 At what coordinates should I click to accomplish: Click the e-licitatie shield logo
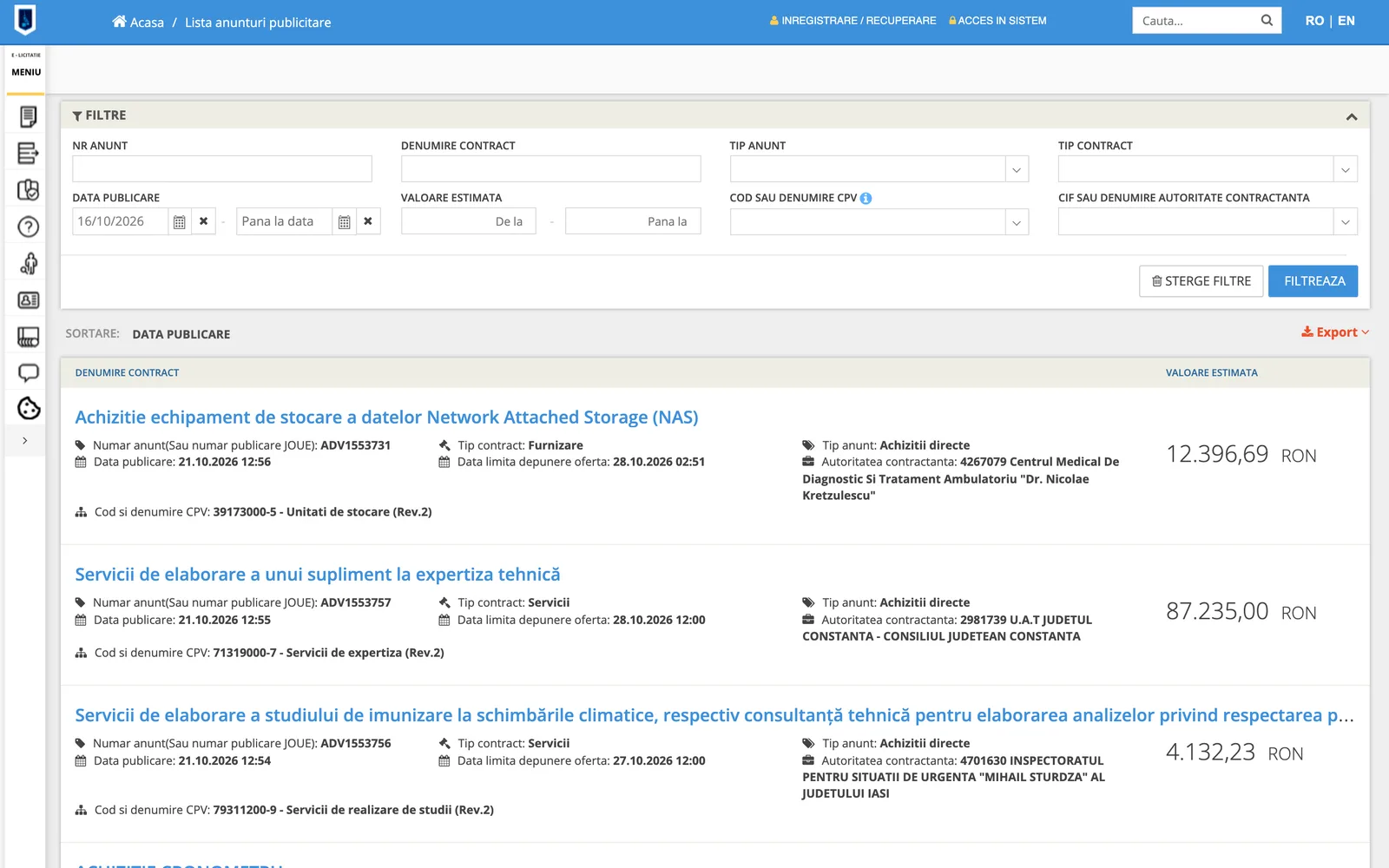pos(25,19)
